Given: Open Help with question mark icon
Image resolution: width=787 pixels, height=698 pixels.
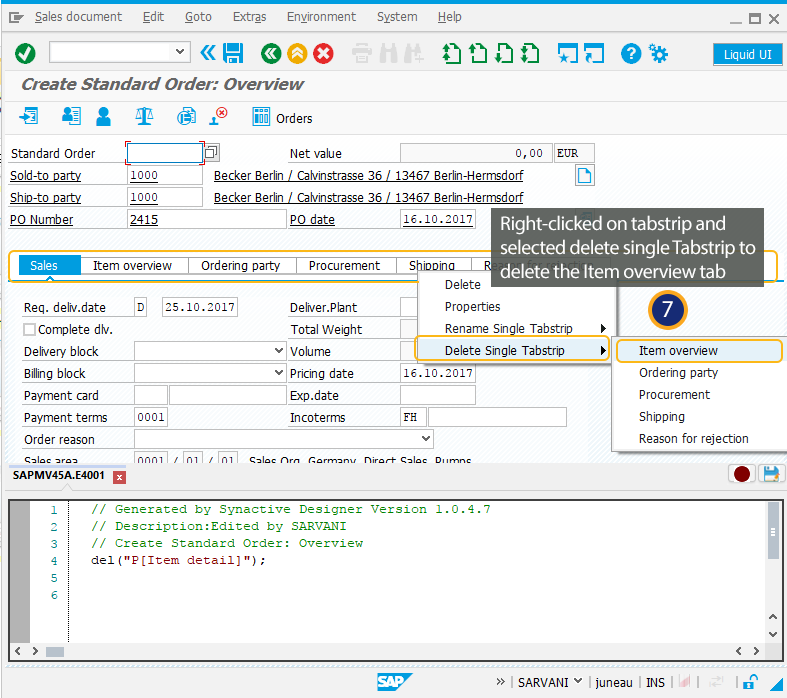Looking at the screenshot, I should [x=631, y=53].
